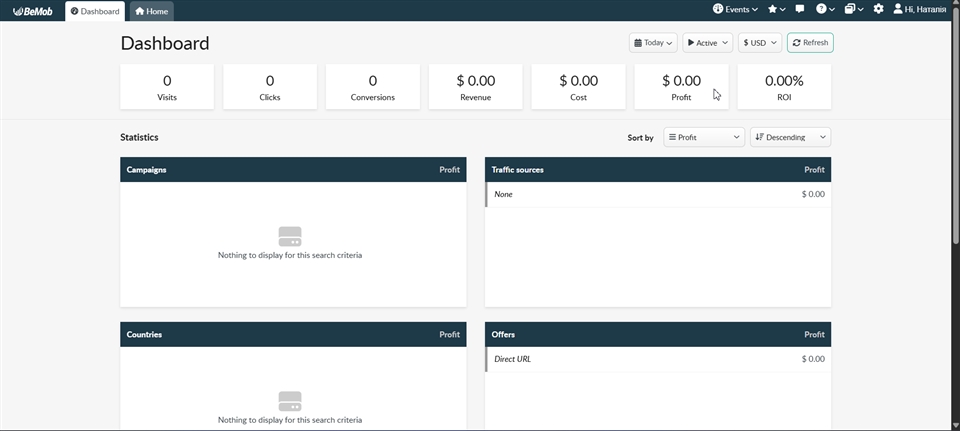The width and height of the screenshot is (960, 431).
Task: Expand the Today date range dropdown
Action: pyautogui.click(x=653, y=43)
